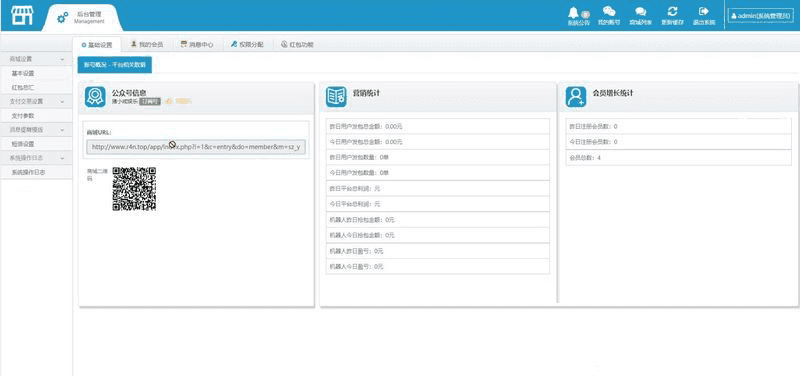Image resolution: width=800 pixels, height=376 pixels.
Task: Click the 商城URL label
Action: (x=99, y=132)
